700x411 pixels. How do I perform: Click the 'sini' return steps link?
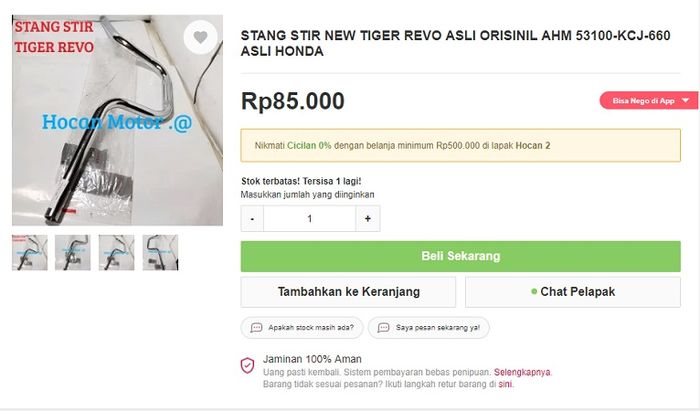505,383
